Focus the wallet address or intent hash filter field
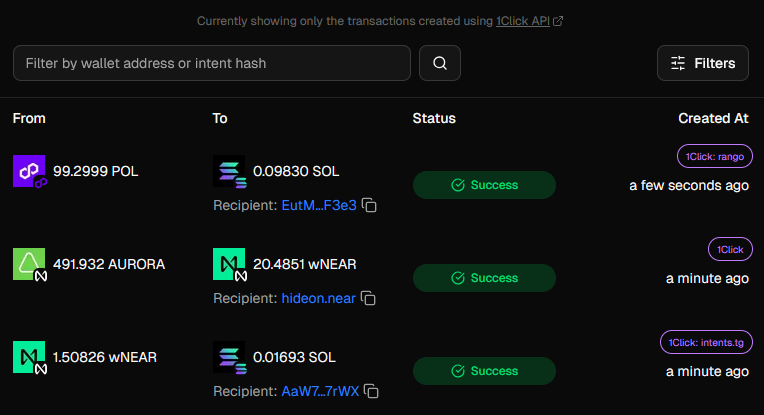Image resolution: width=764 pixels, height=415 pixels. coord(212,63)
